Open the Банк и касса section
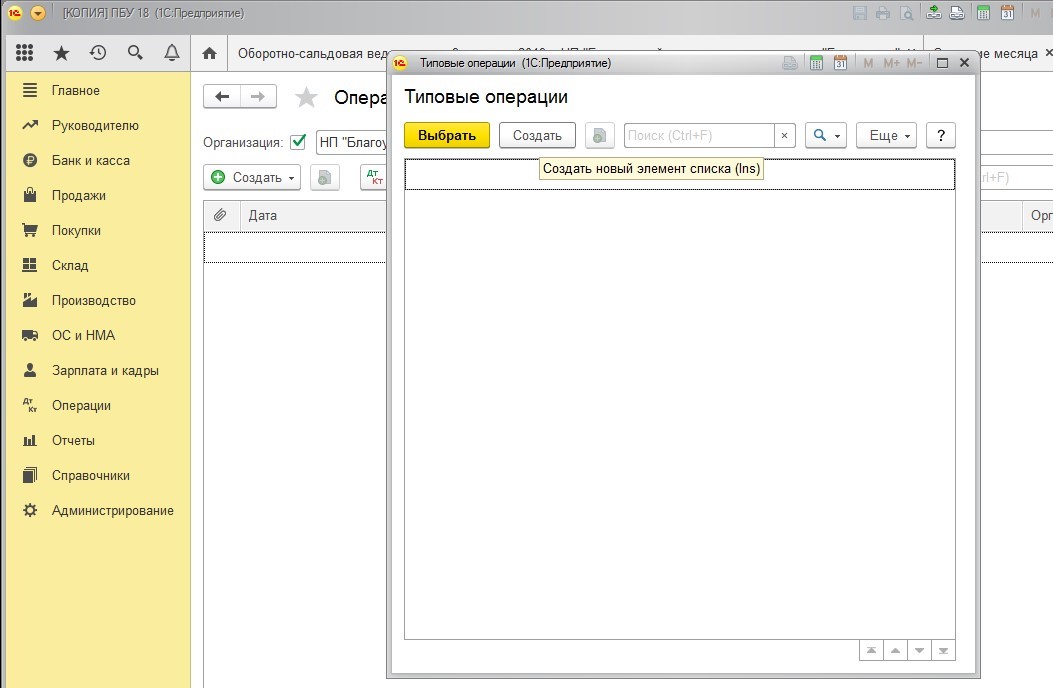This screenshot has height=688, width=1053. (x=90, y=160)
